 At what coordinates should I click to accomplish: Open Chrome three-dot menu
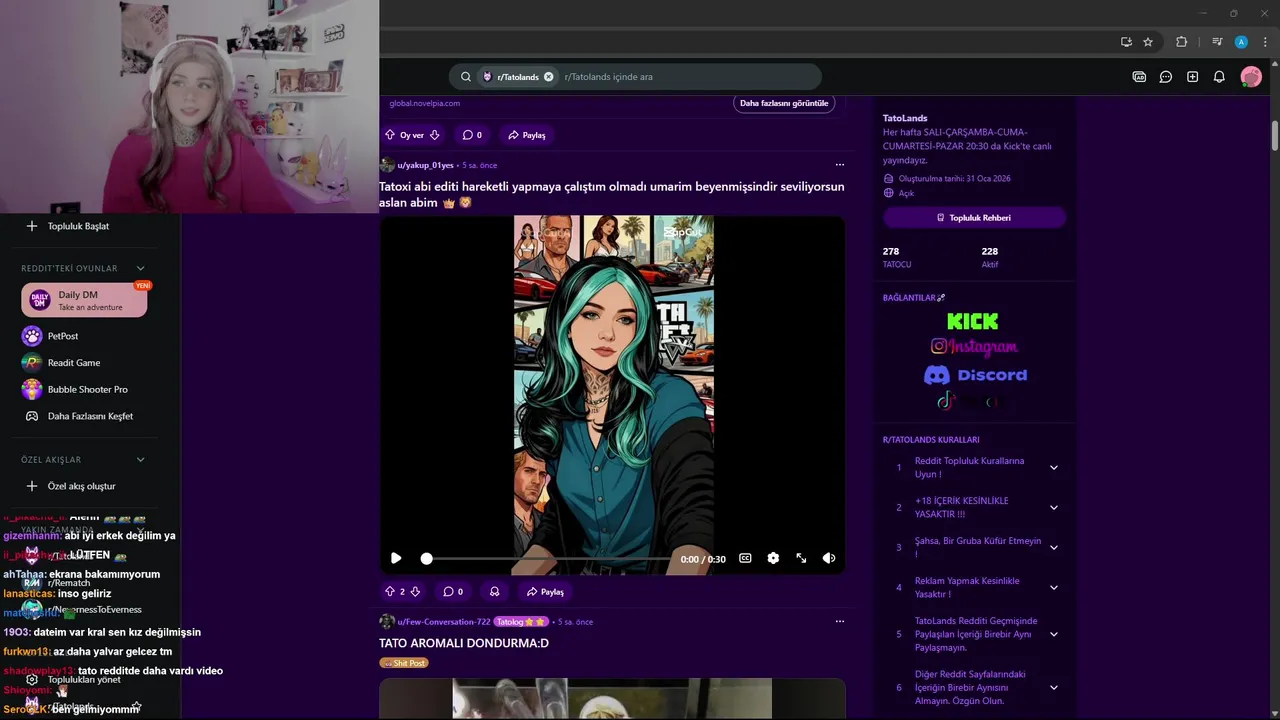[1265, 42]
